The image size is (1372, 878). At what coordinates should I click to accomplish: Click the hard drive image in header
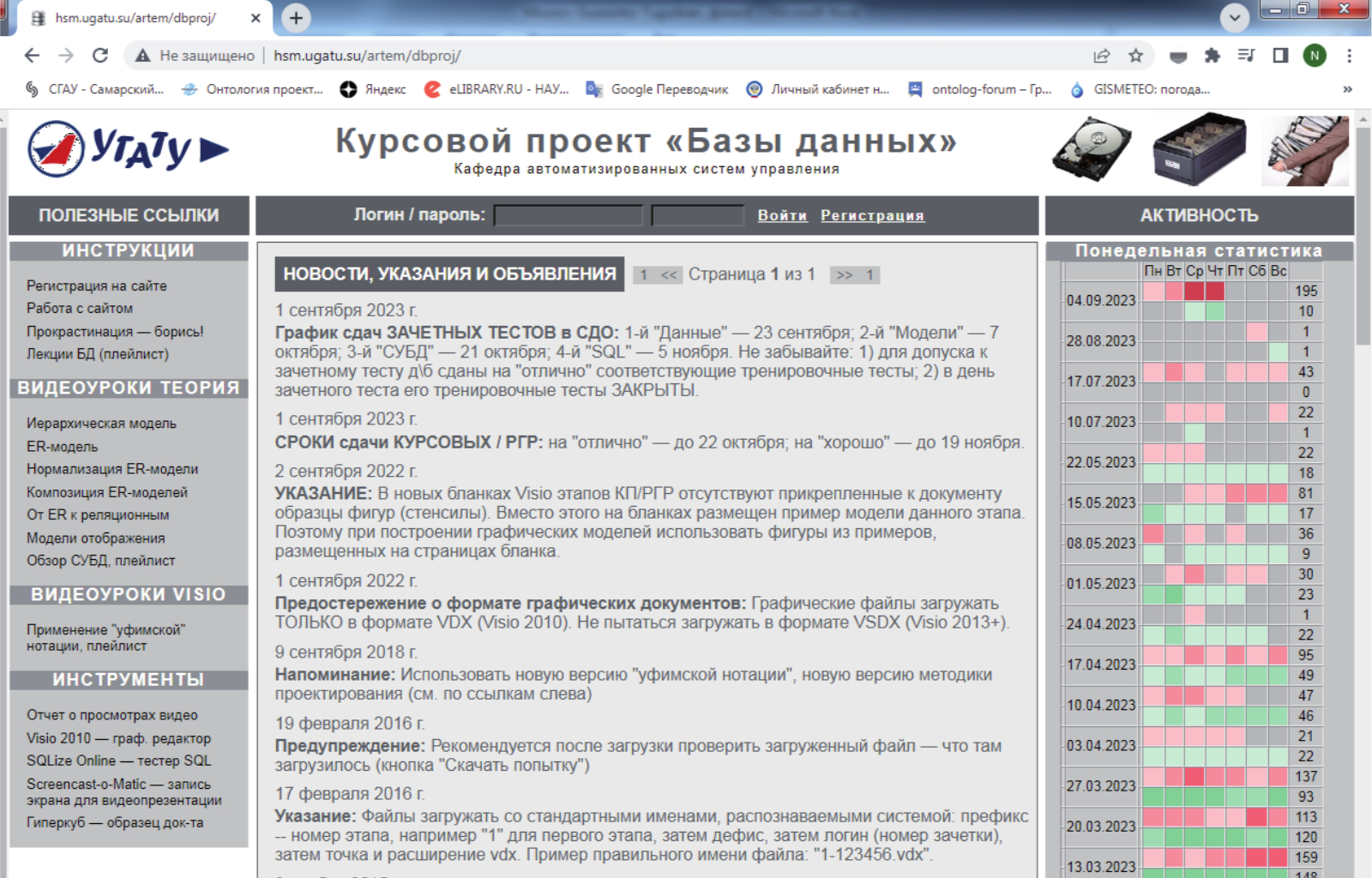(x=1092, y=149)
